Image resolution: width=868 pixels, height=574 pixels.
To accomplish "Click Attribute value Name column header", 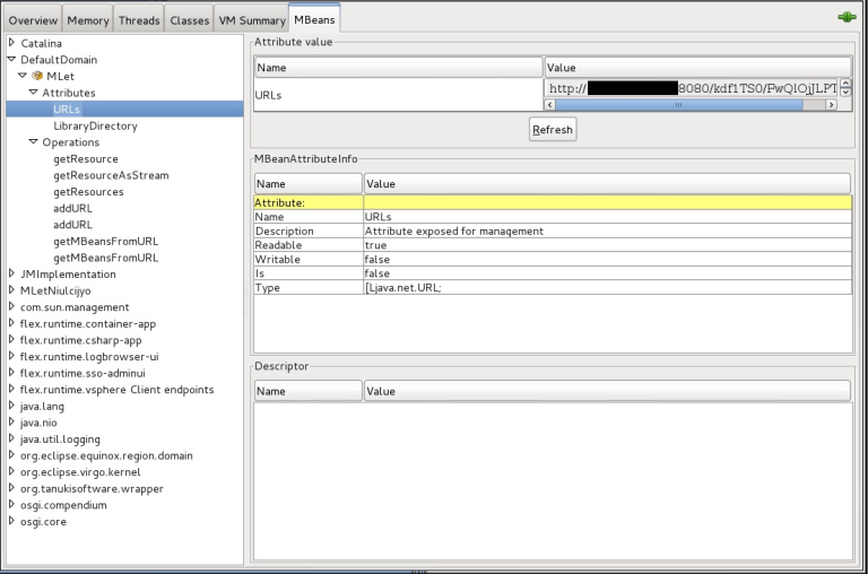I will (x=399, y=68).
